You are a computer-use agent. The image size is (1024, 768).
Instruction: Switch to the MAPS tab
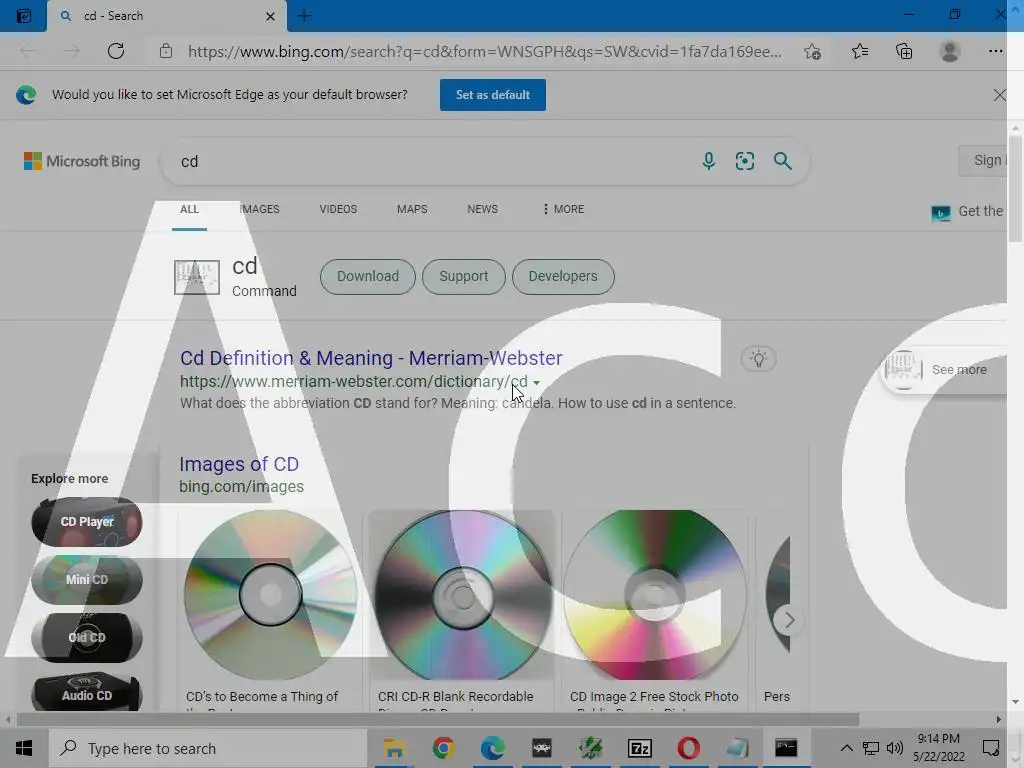[412, 210]
